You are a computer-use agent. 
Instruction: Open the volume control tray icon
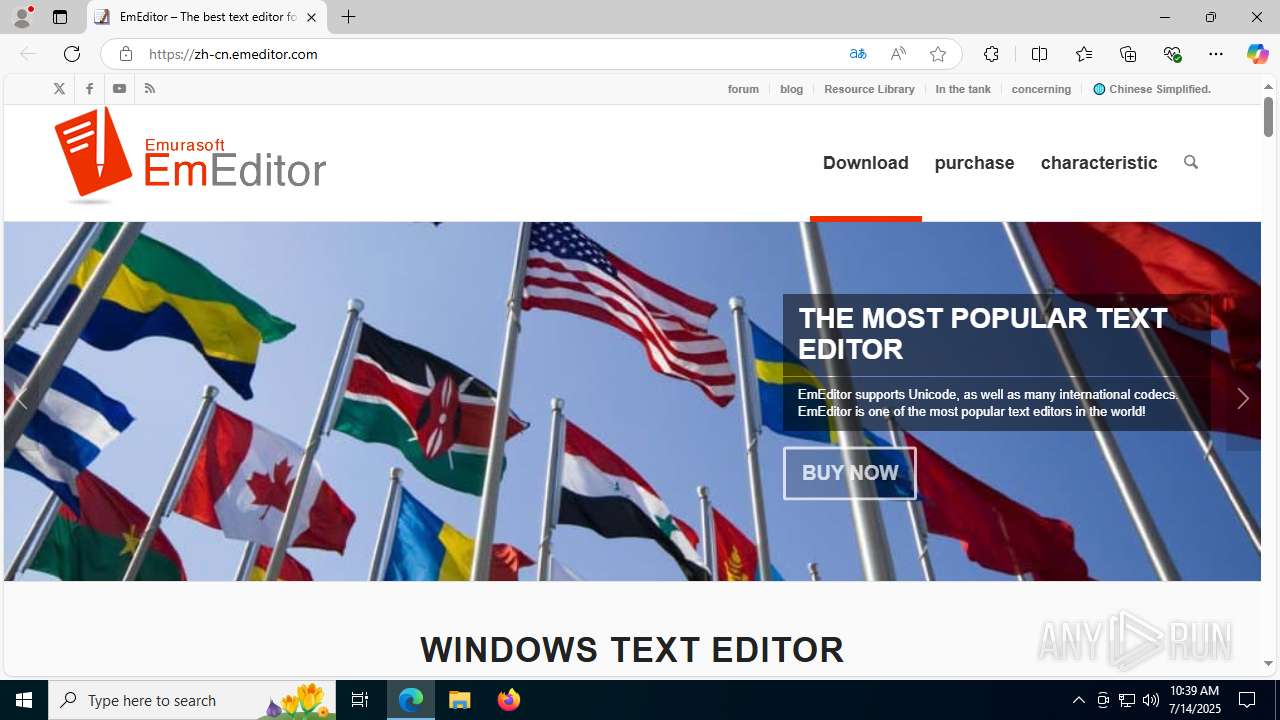pyautogui.click(x=1151, y=700)
